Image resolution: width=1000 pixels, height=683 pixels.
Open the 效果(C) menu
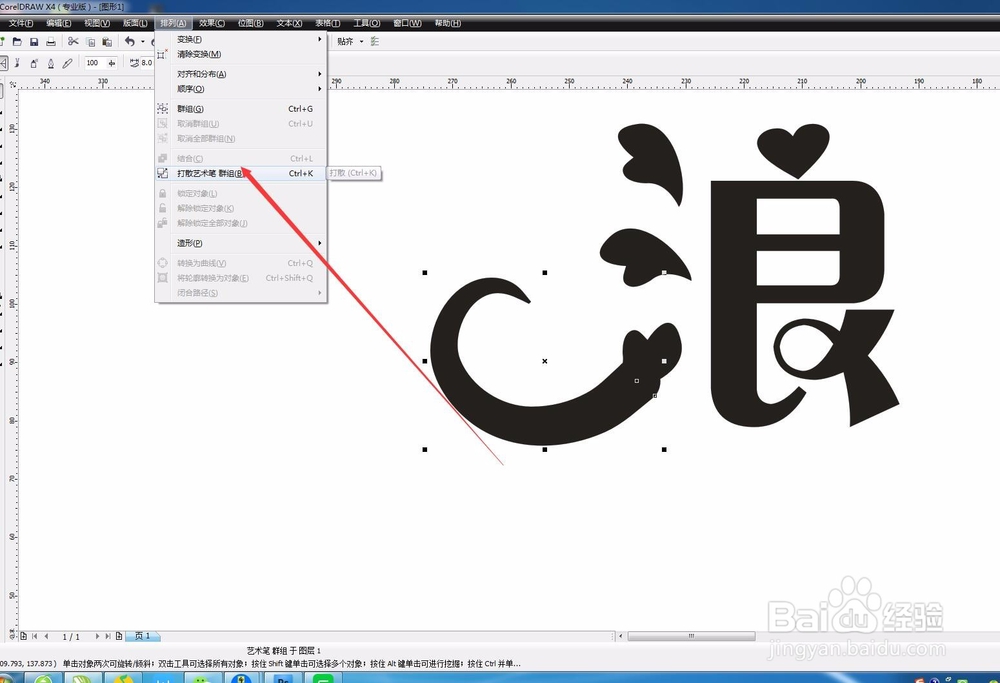click(x=212, y=24)
